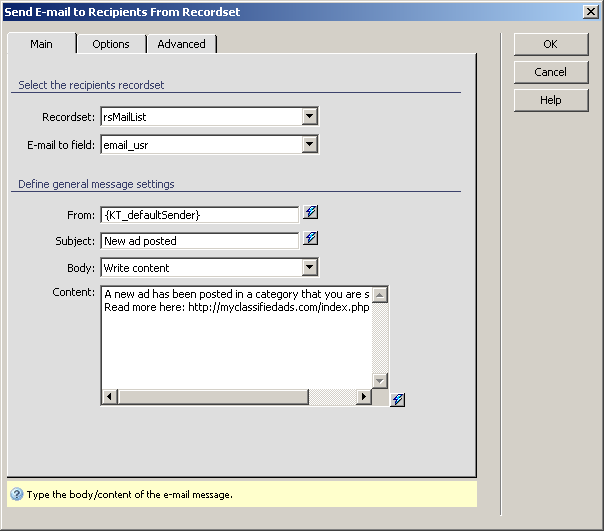Close the Send E-mail dialog window
Screen dimensions: 604x531
tap(591, 11)
